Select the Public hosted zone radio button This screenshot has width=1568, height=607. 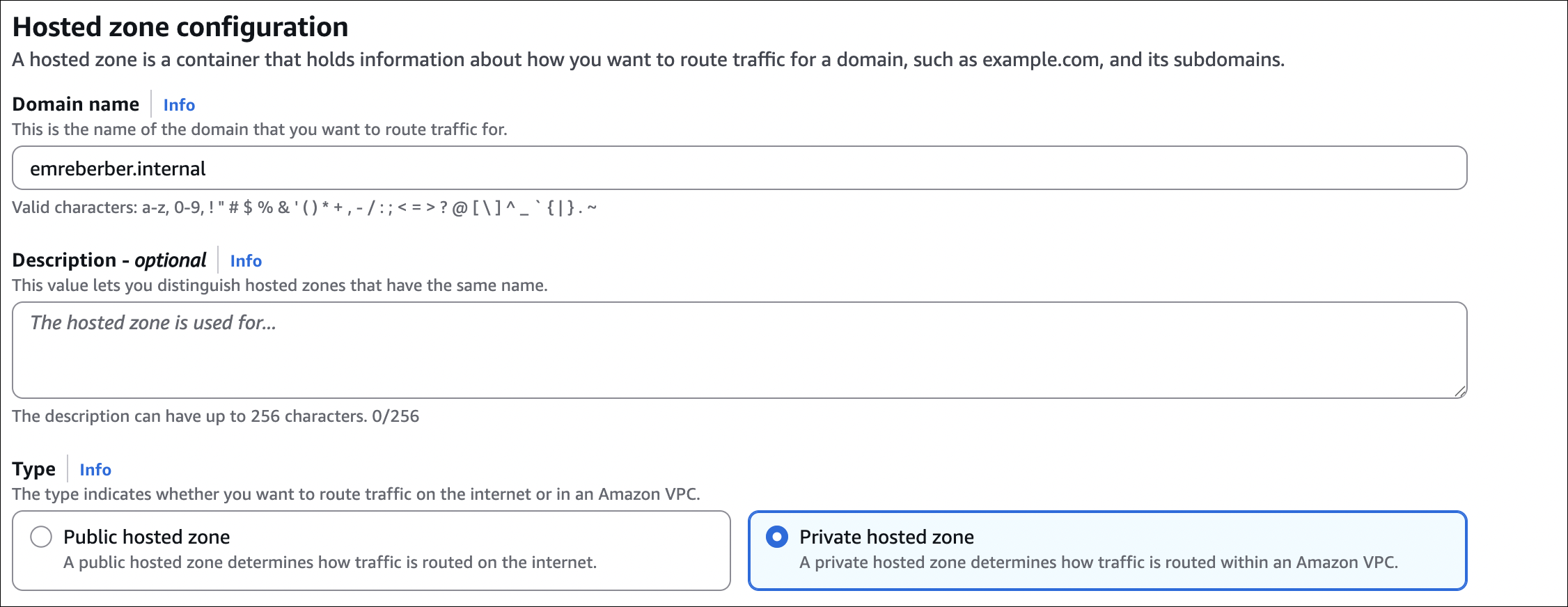pyautogui.click(x=41, y=537)
